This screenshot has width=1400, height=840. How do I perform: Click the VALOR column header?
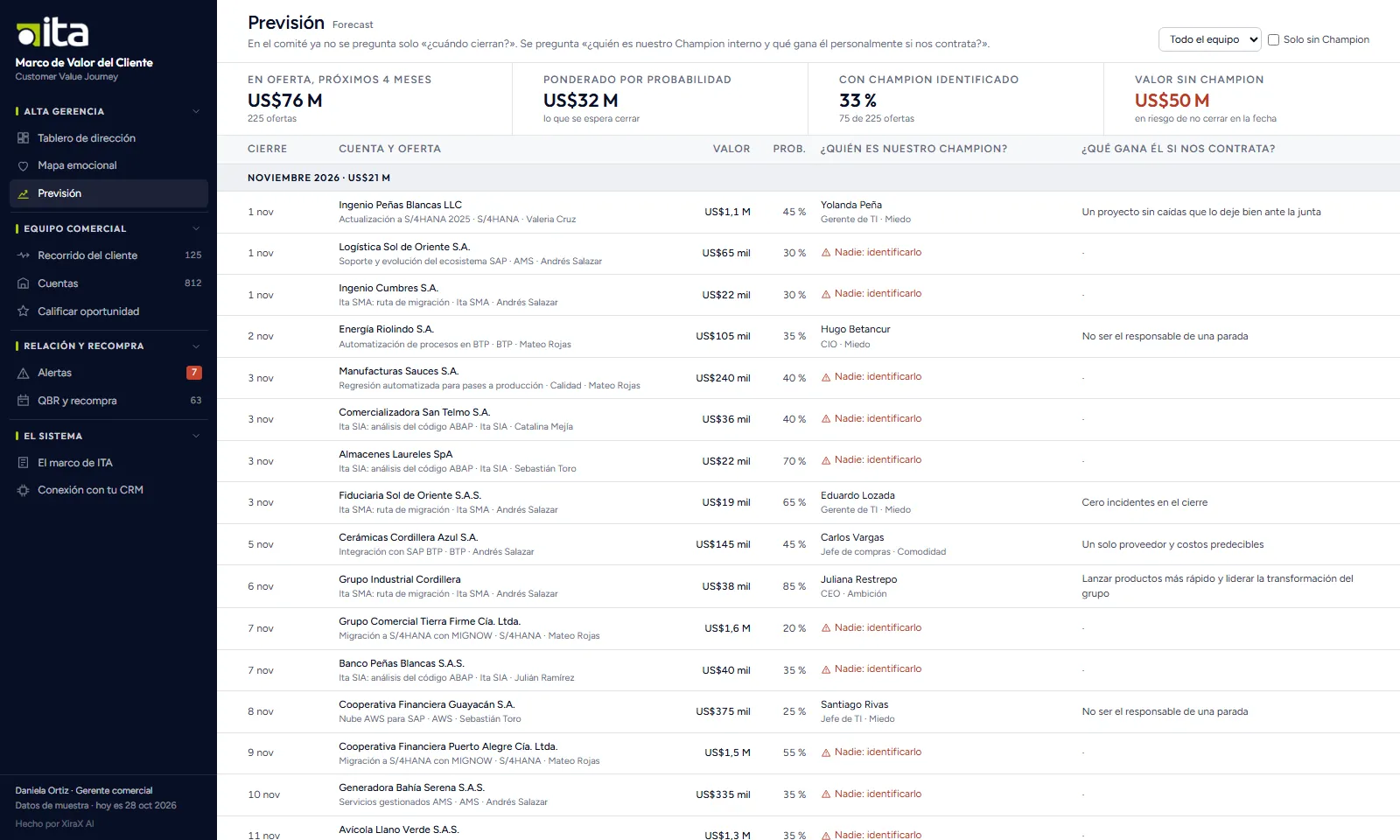(x=731, y=149)
